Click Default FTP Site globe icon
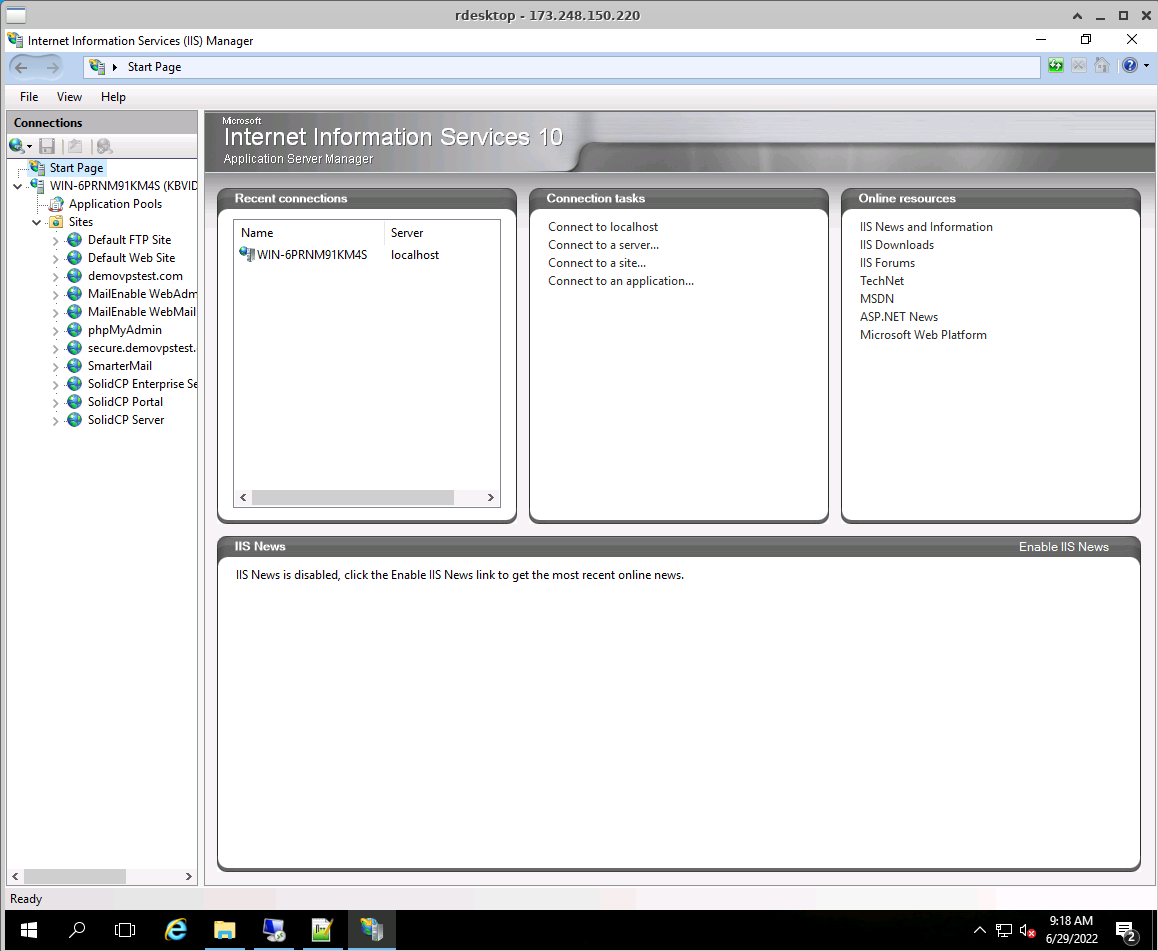 (x=75, y=239)
